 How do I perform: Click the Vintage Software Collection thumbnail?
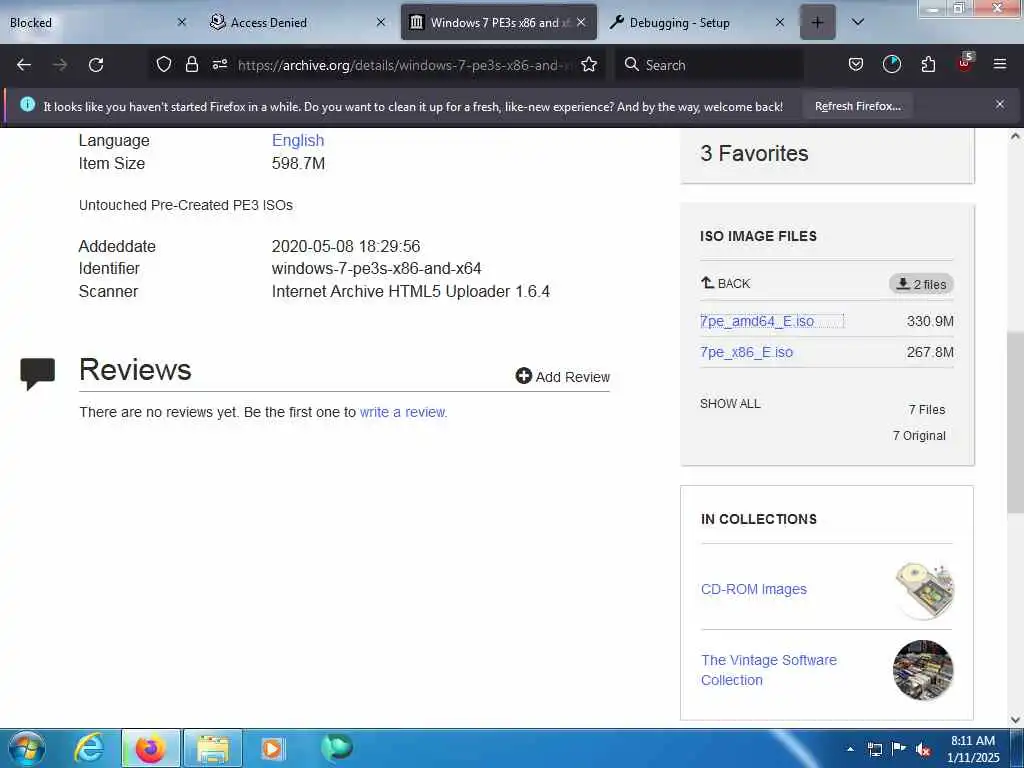coord(923,670)
